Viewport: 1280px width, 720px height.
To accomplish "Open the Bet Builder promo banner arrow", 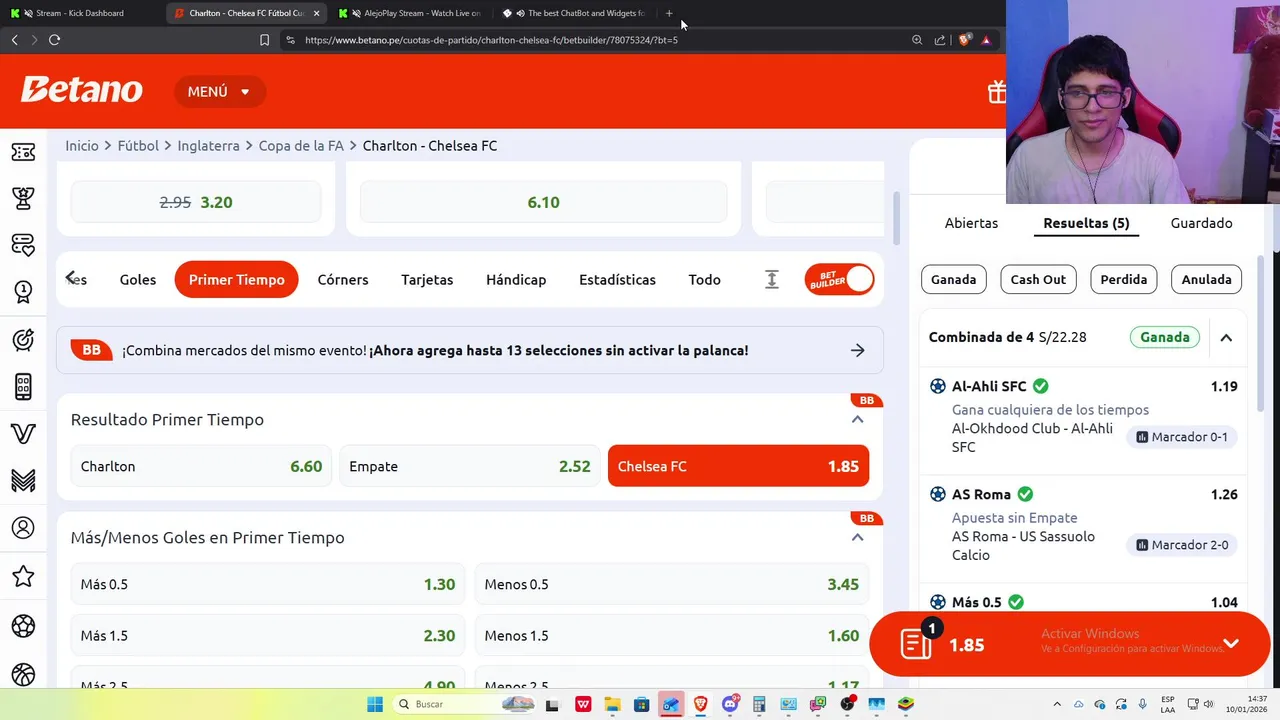I will tap(857, 351).
